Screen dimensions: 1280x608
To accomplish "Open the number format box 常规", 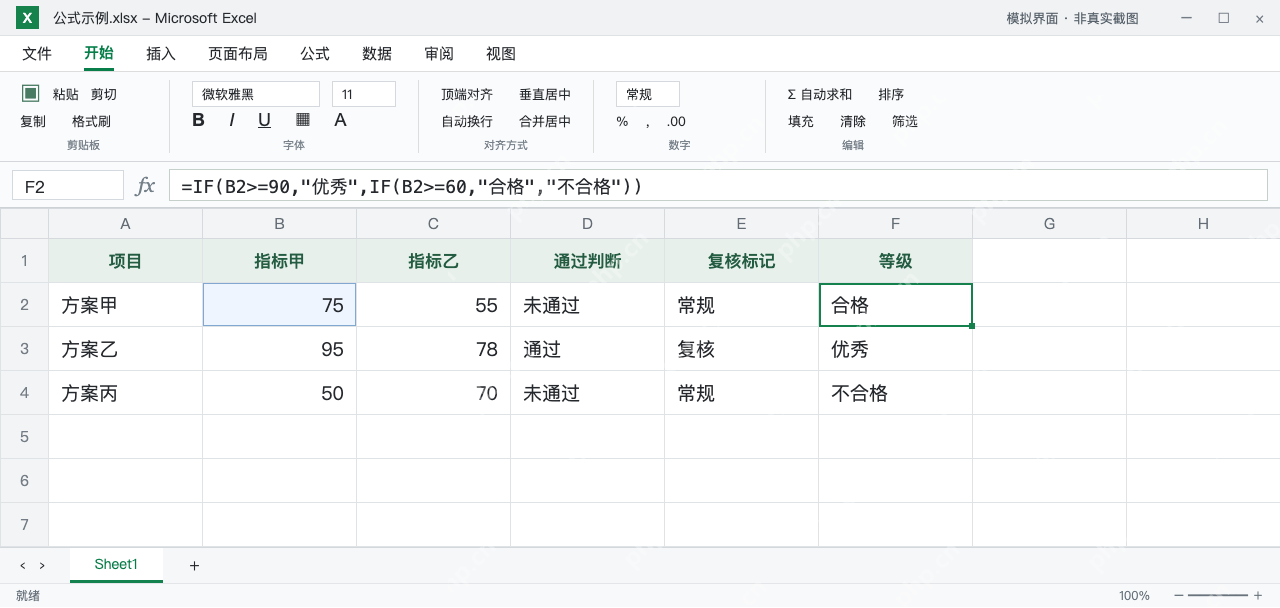I will 648,94.
